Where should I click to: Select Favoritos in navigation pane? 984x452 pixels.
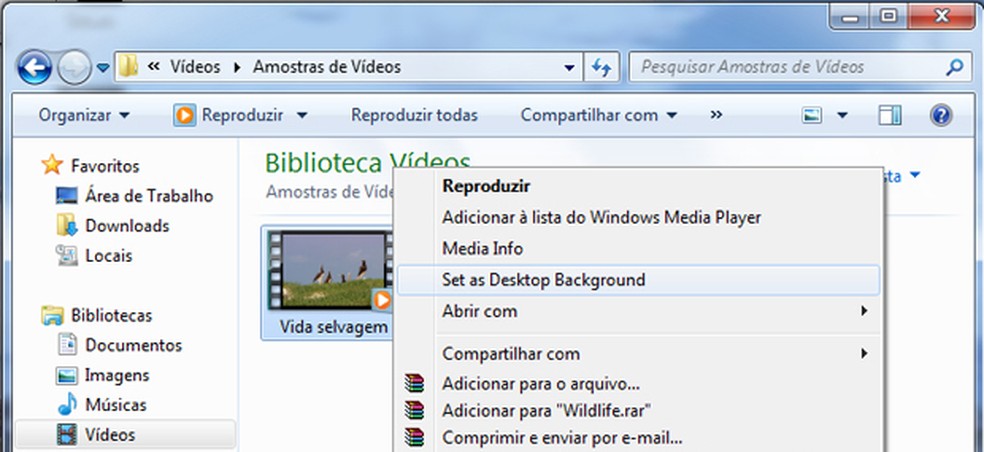(105, 166)
